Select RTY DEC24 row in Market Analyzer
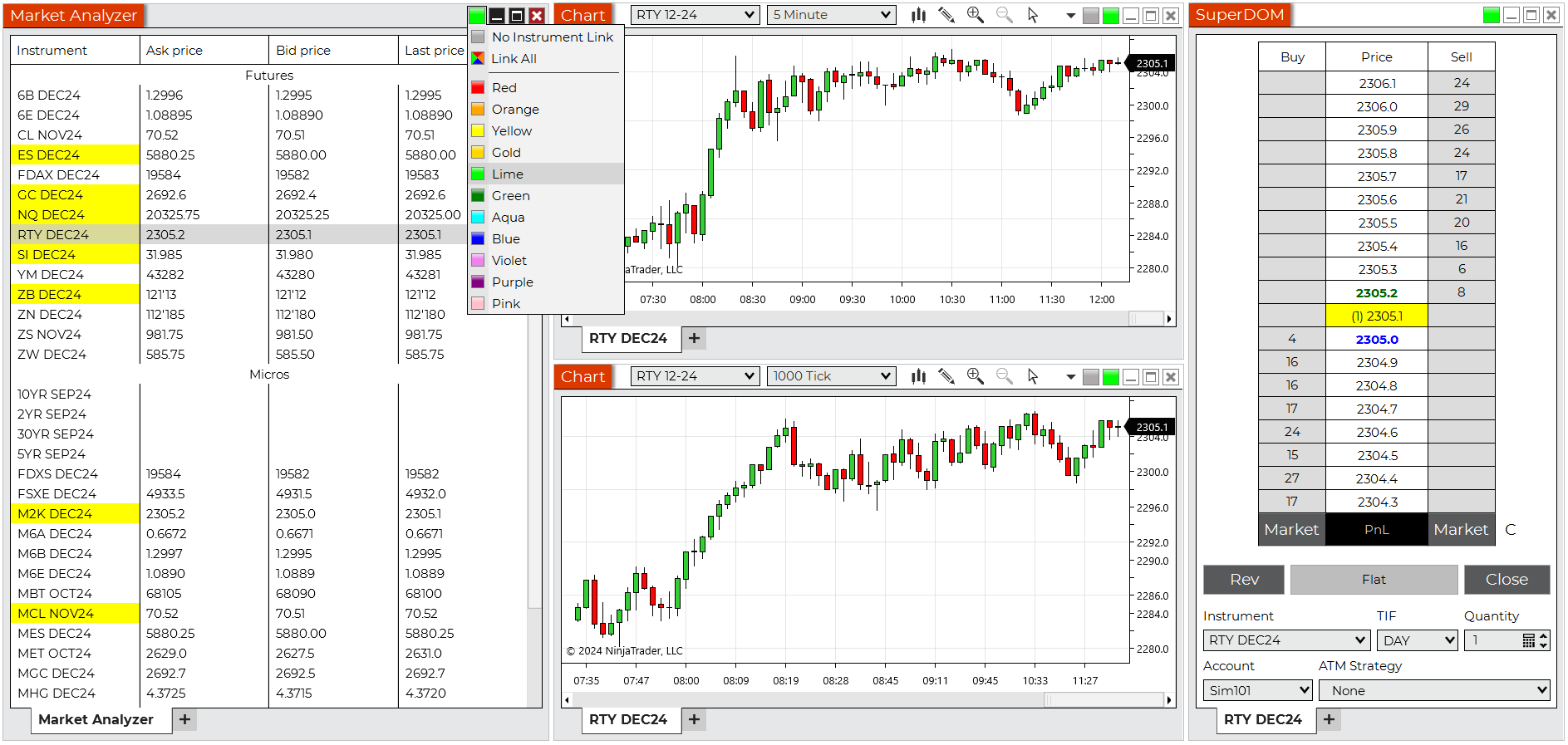 pyautogui.click(x=269, y=234)
